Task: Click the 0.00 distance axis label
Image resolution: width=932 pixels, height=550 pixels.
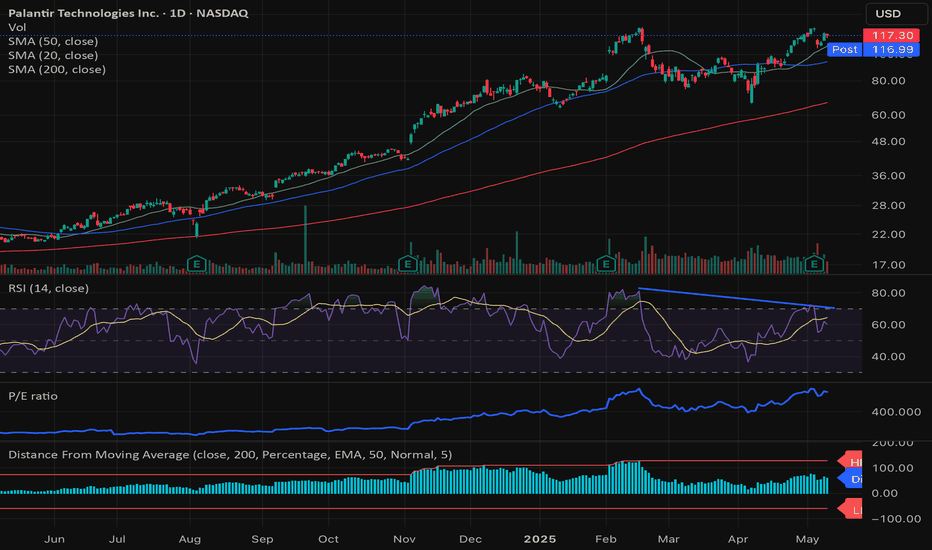Action: [x=885, y=494]
